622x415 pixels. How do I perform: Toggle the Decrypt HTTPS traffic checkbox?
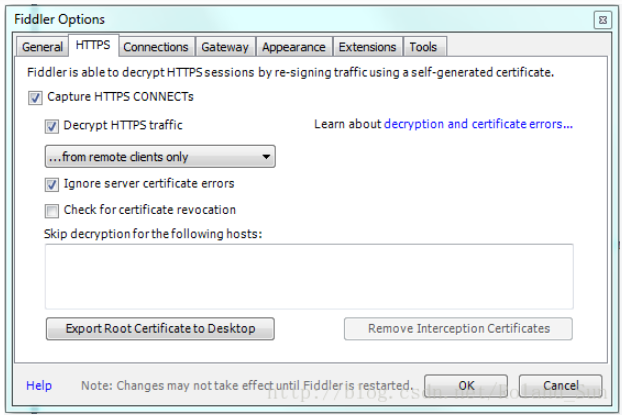52,126
